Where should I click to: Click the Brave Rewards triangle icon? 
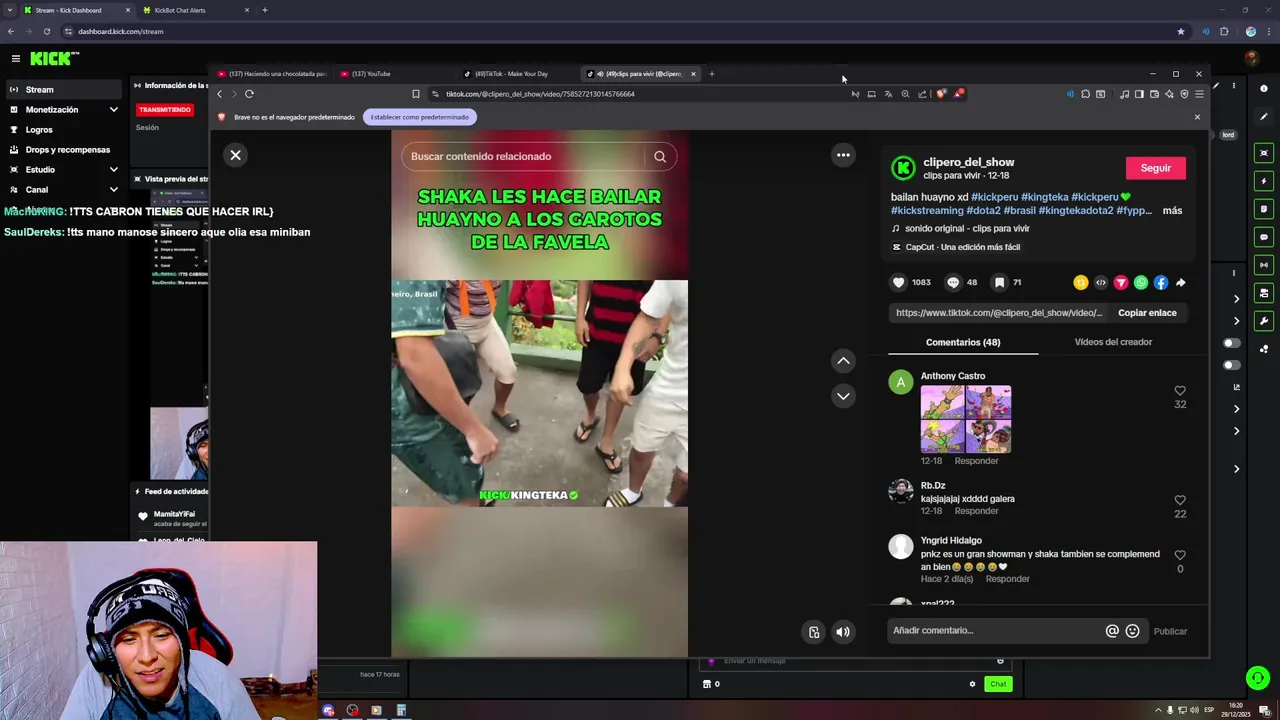[957, 94]
